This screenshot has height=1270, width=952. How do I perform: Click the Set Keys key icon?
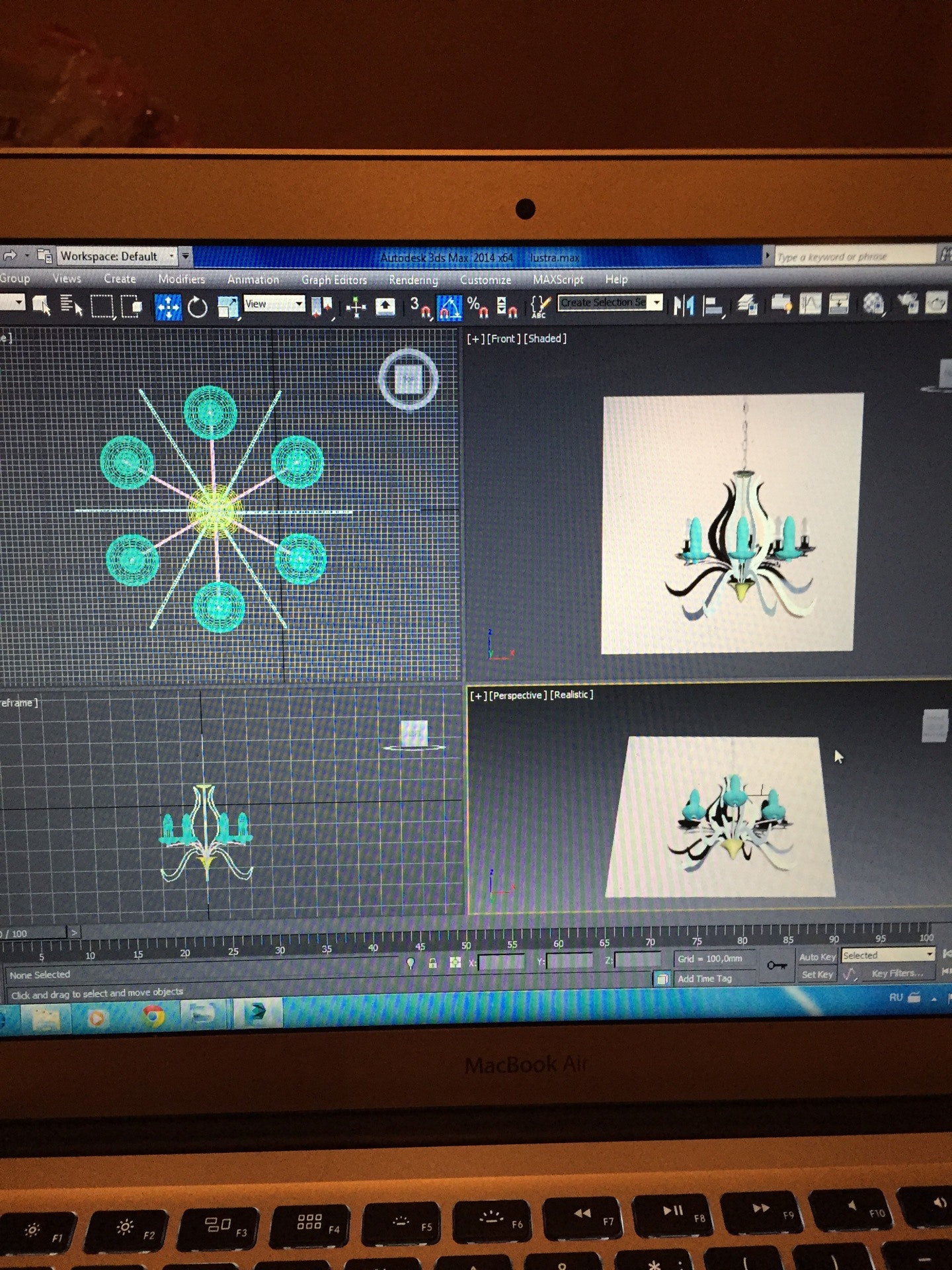click(777, 966)
